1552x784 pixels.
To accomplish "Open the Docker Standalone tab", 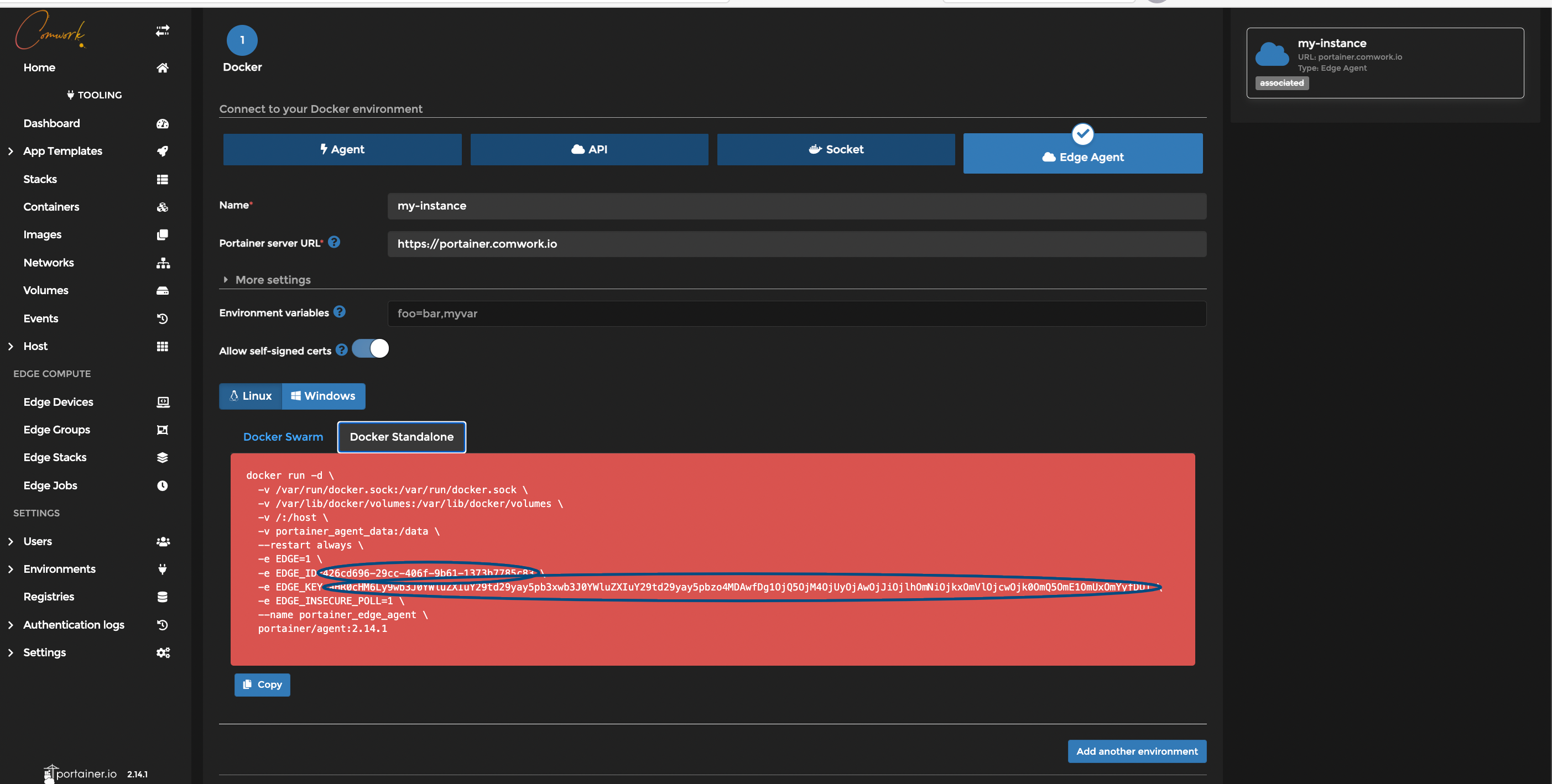I will click(402, 437).
